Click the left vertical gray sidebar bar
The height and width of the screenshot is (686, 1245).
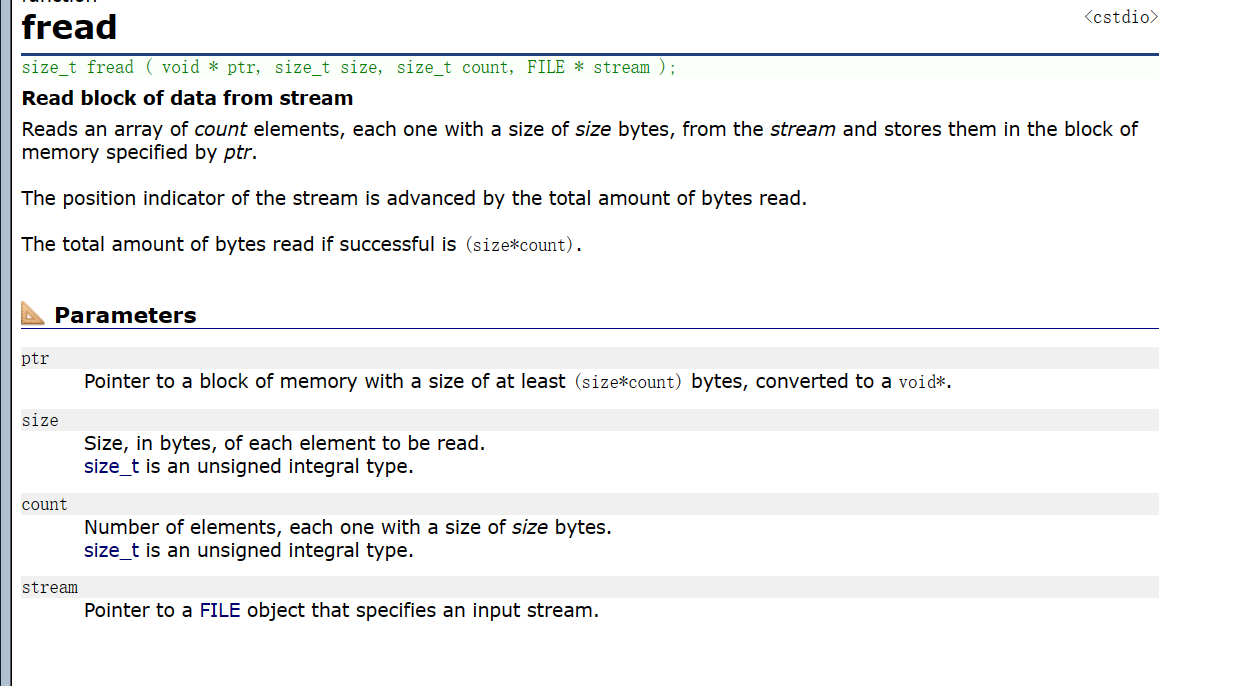tap(5, 343)
